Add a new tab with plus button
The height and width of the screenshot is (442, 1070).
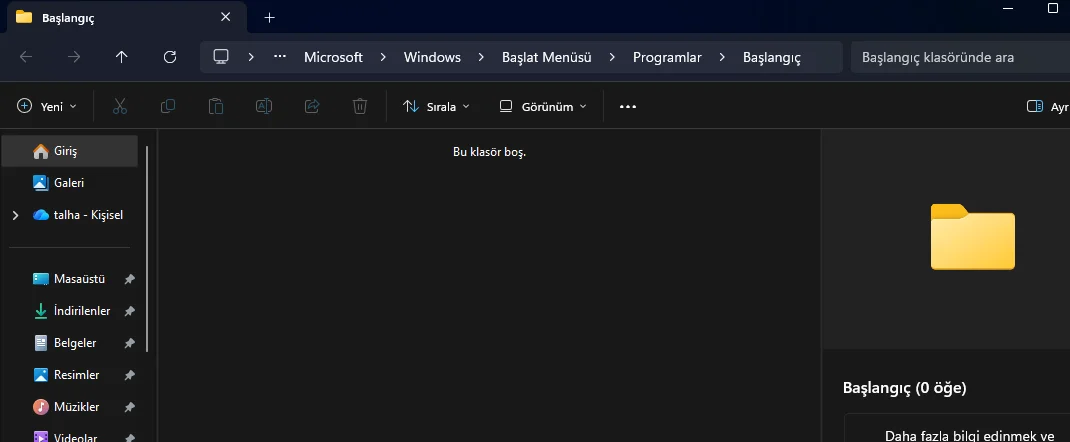pyautogui.click(x=270, y=18)
